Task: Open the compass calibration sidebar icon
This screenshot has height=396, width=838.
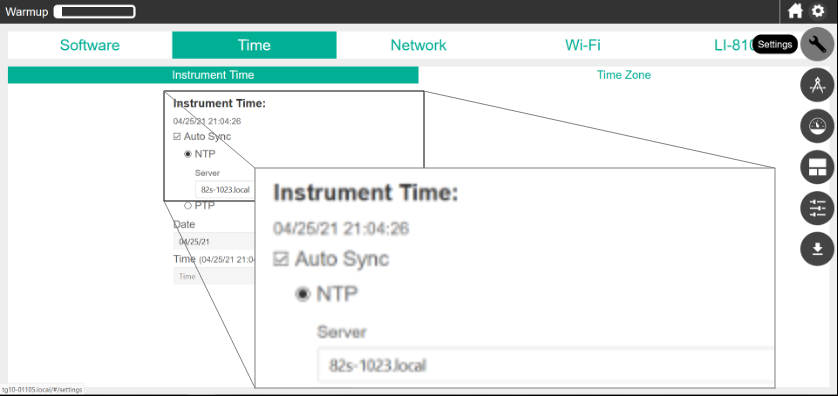Action: (817, 85)
